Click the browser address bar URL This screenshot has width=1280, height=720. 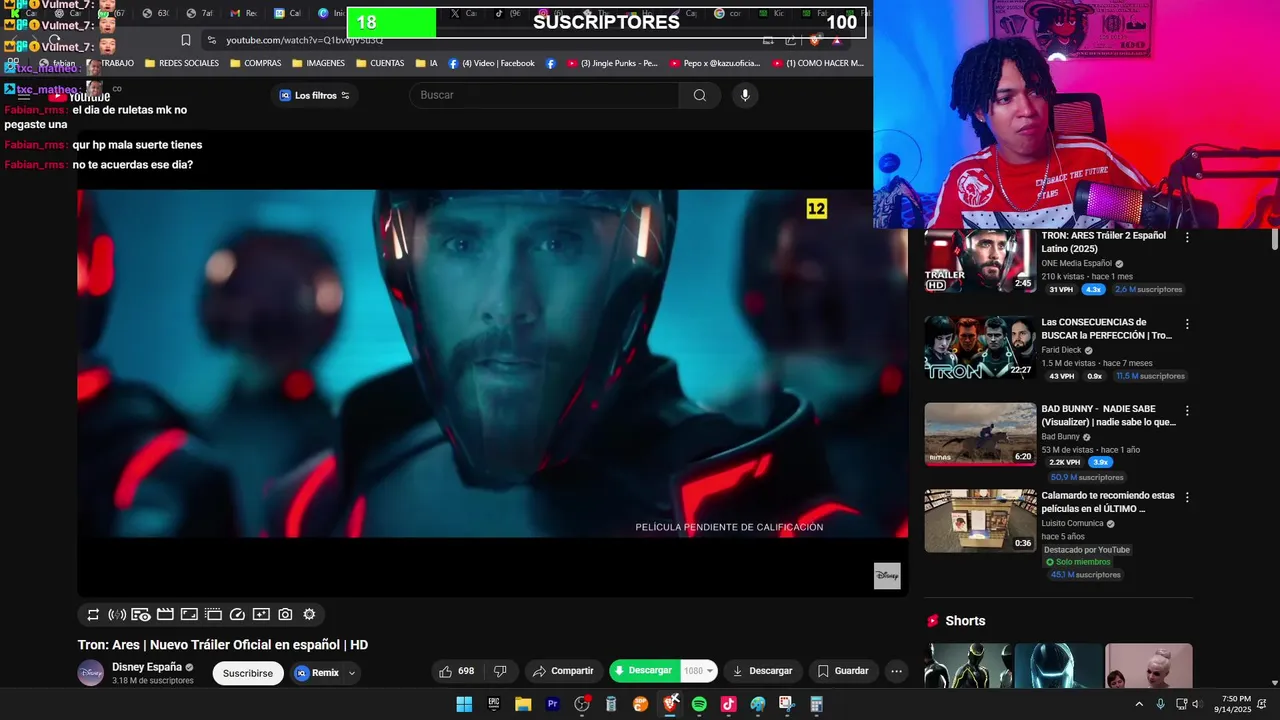304,40
